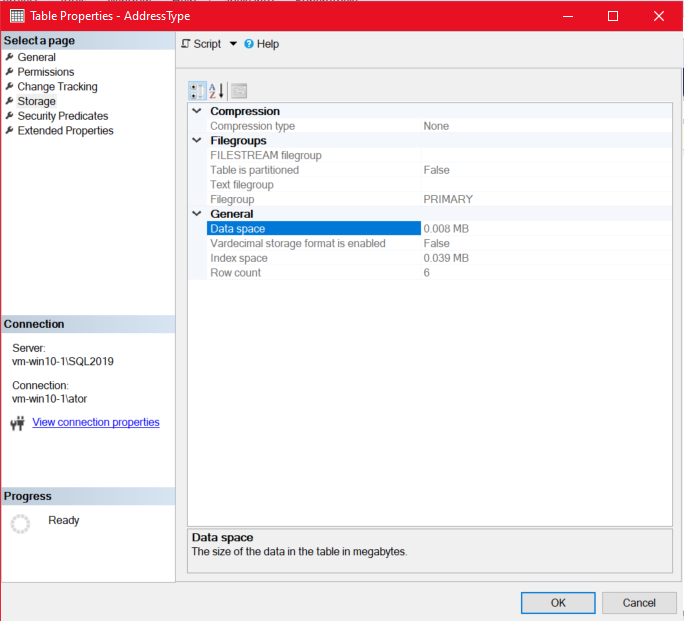Image resolution: width=684 pixels, height=621 pixels.
Task: Click the Script button label
Action: 207,44
